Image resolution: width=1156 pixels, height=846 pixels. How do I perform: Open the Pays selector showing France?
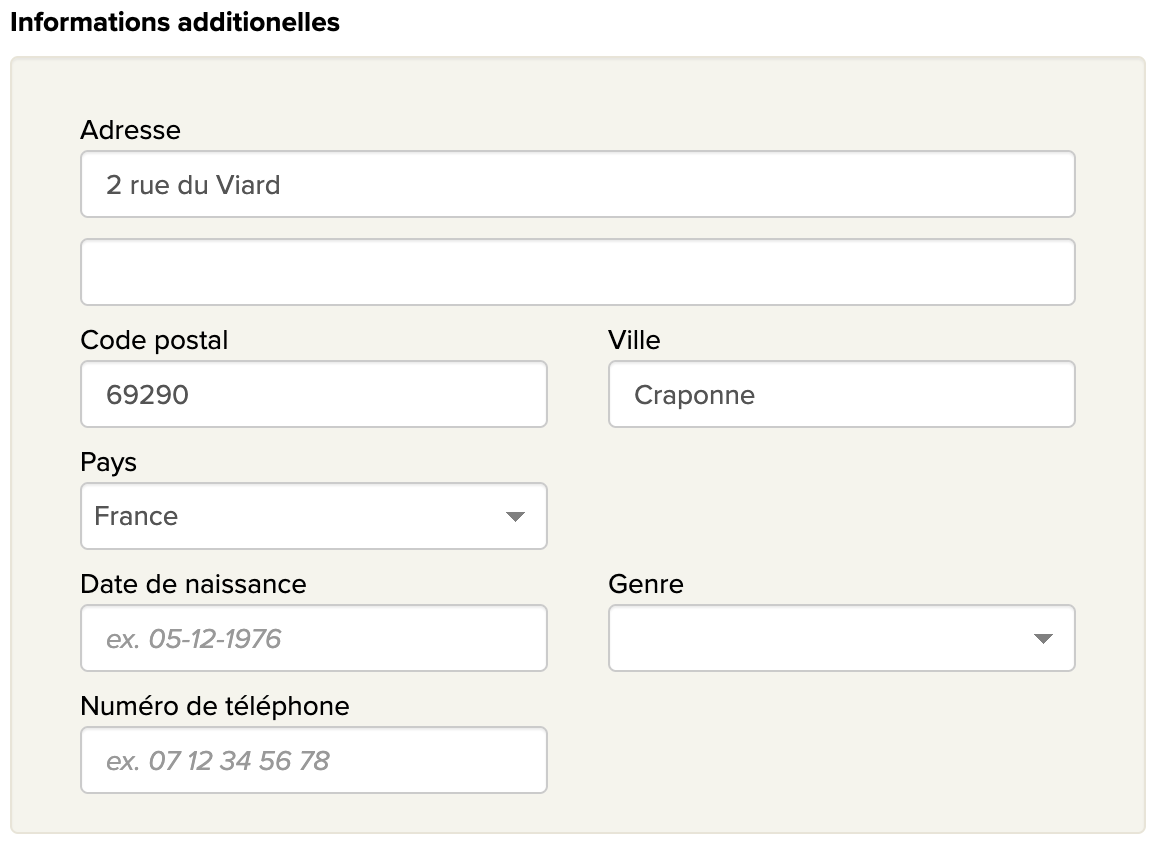coord(313,516)
